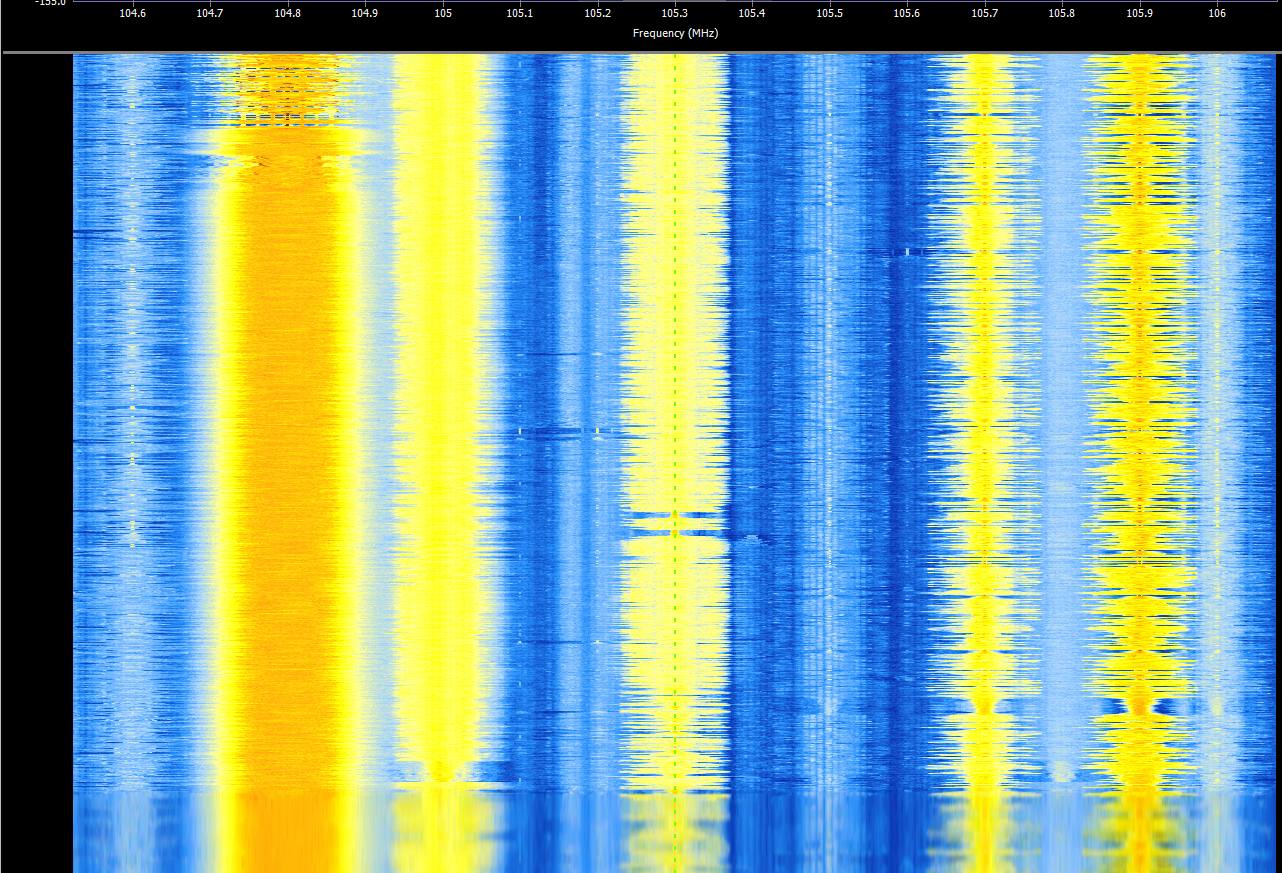Screen dimensions: 1282x873
Task: Click the 104.8 frequency axis label
Action: (x=288, y=14)
